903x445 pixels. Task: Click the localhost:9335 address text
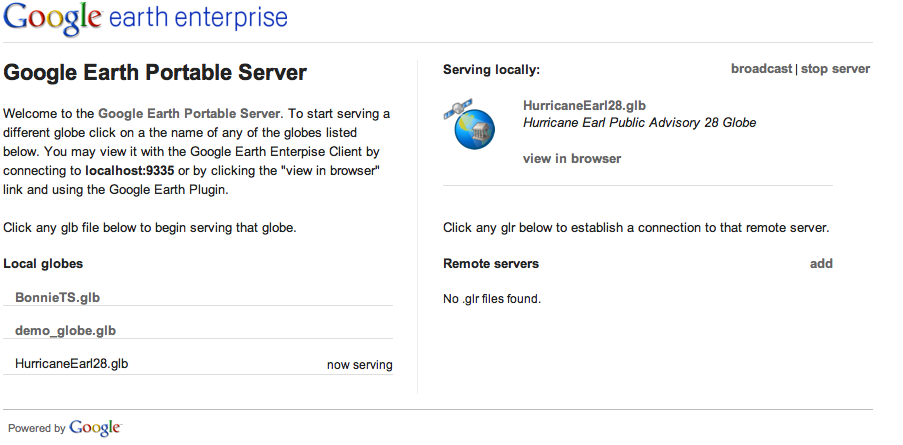pyautogui.click(x=130, y=170)
